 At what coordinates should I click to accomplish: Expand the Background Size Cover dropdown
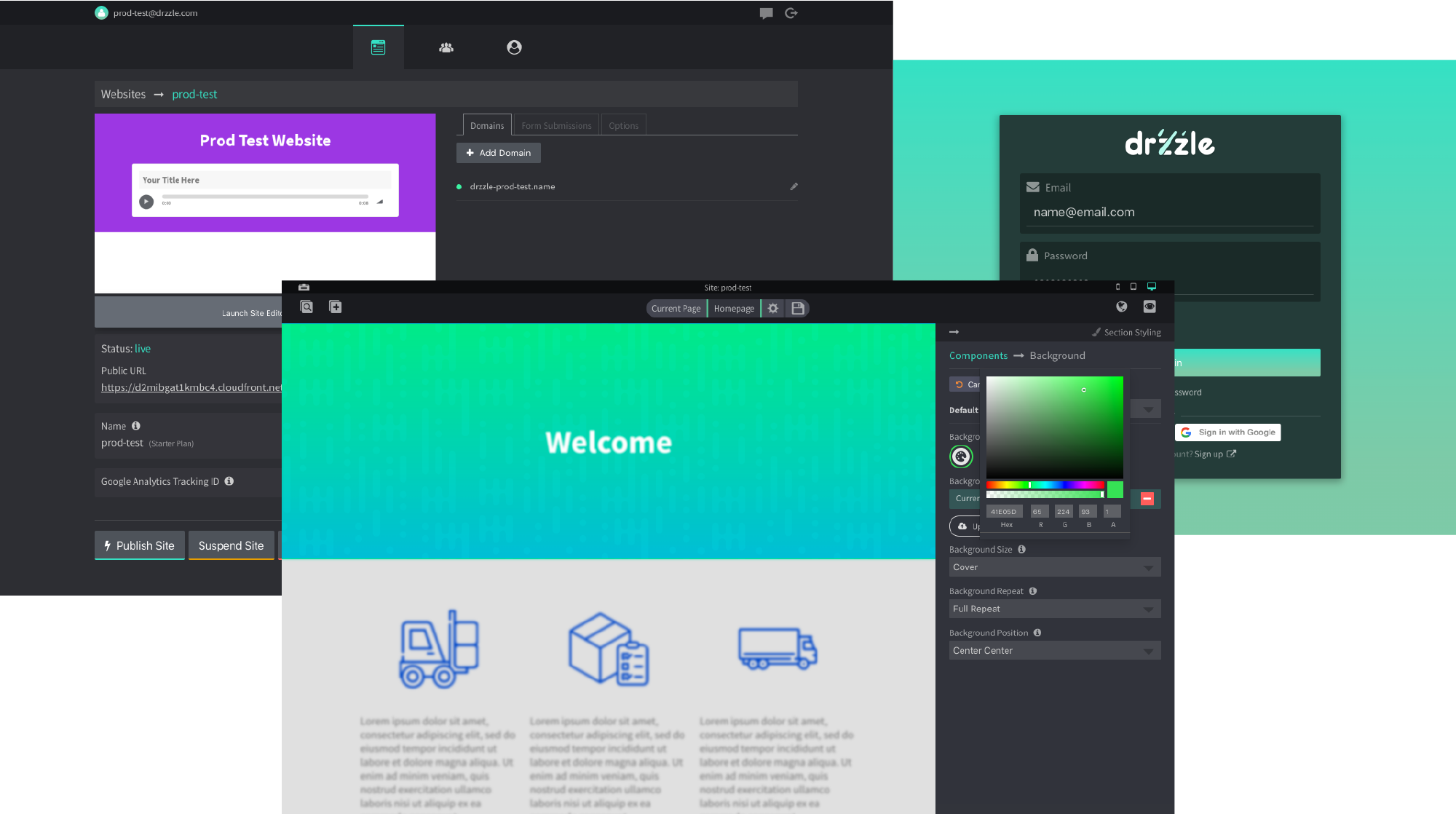pyautogui.click(x=1054, y=567)
